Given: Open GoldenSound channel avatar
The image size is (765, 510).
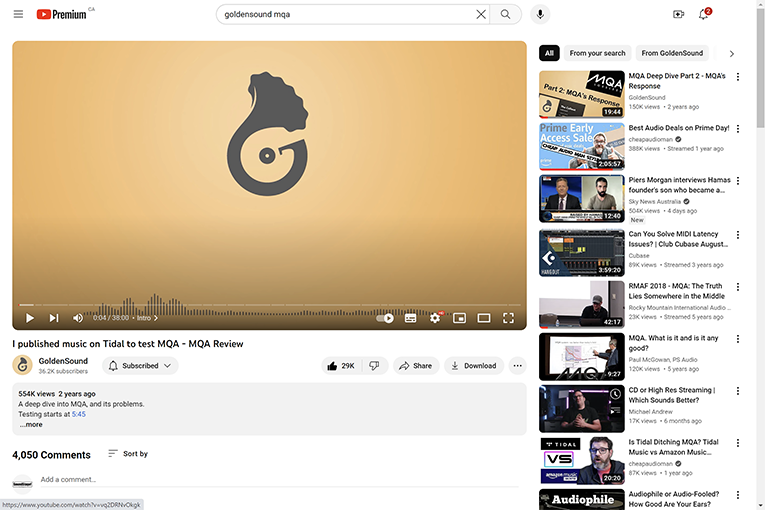Looking at the screenshot, I should click(22, 365).
